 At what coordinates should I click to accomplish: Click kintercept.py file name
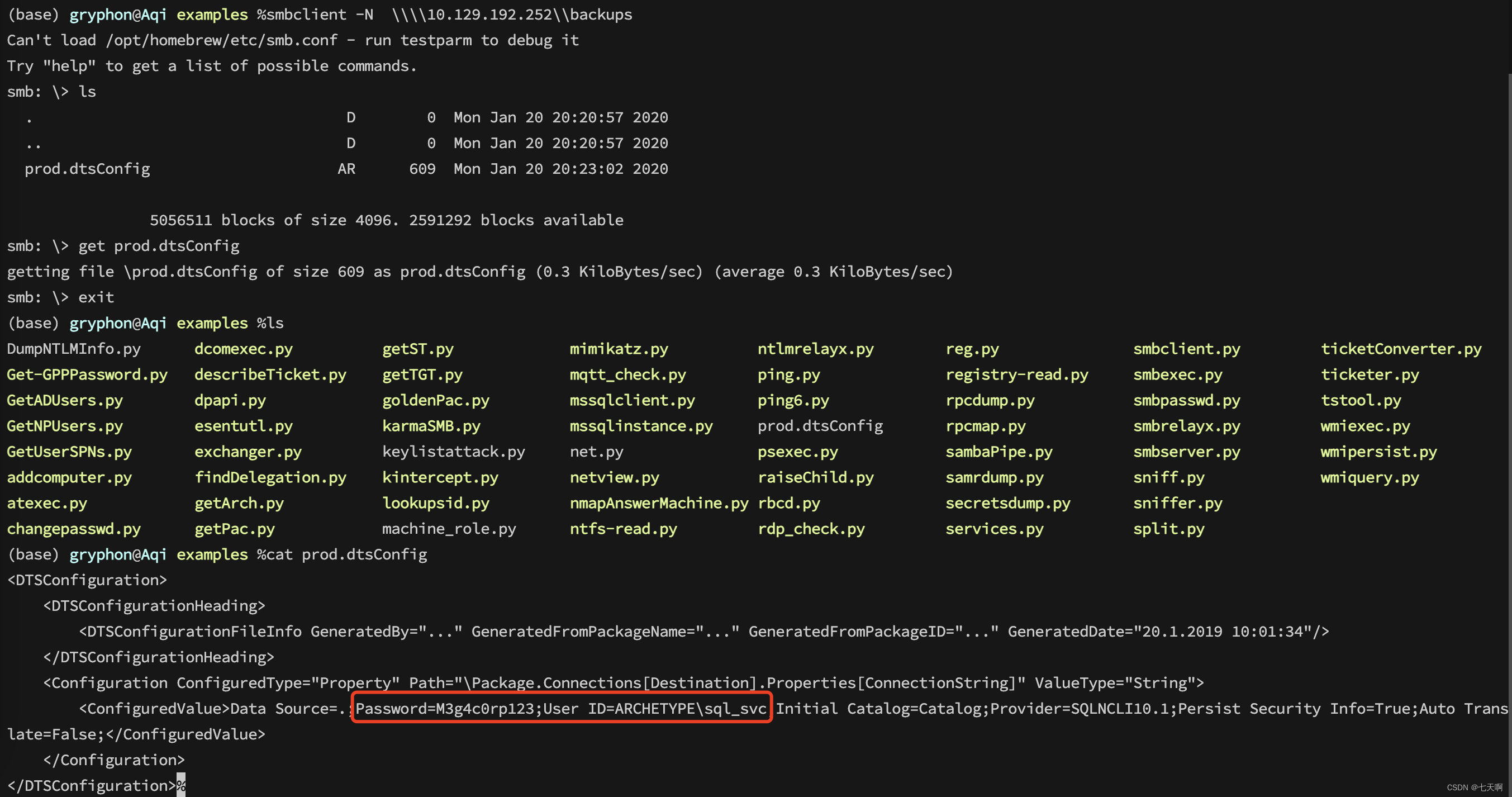tap(440, 477)
